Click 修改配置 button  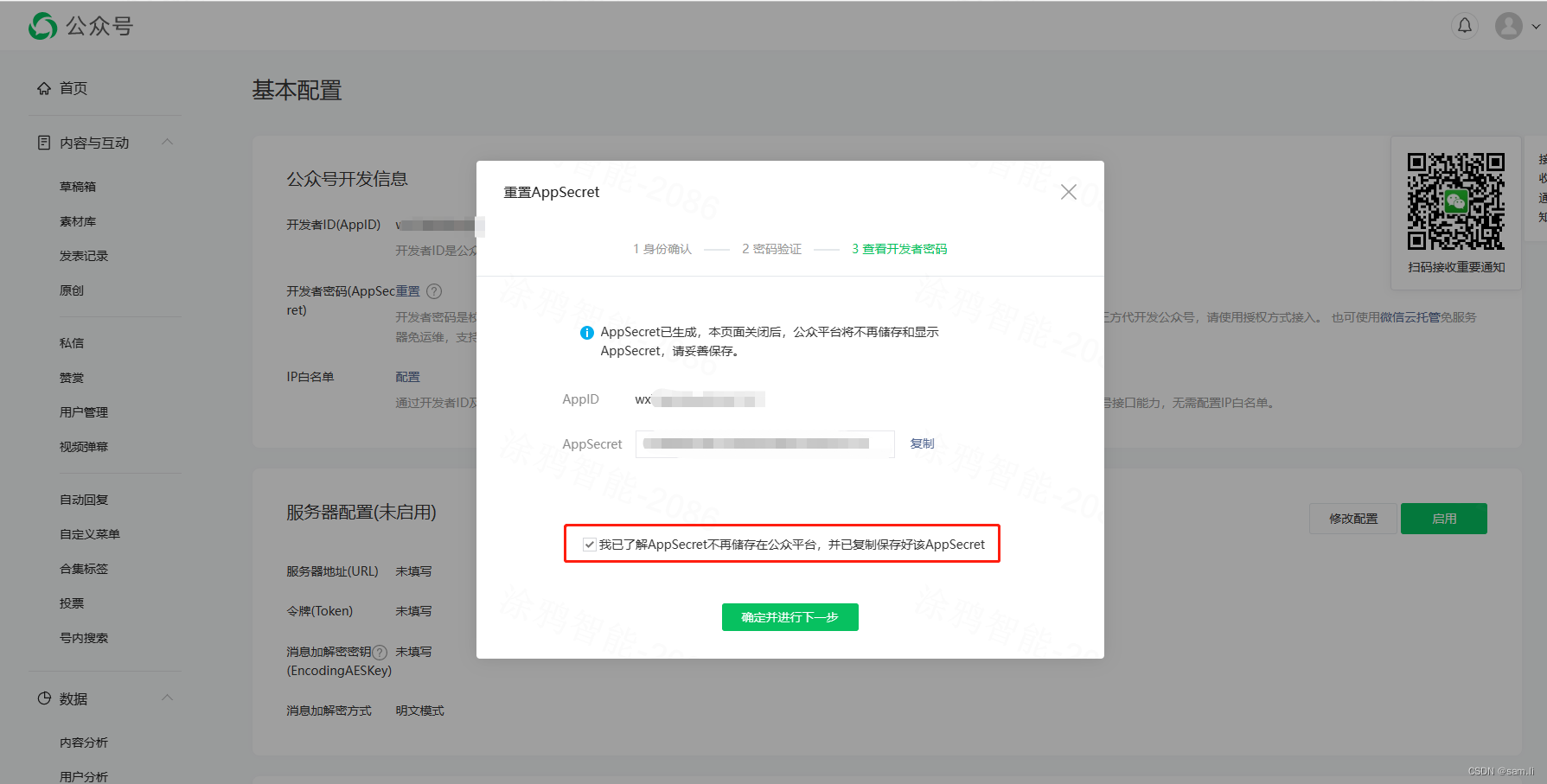tap(1353, 519)
